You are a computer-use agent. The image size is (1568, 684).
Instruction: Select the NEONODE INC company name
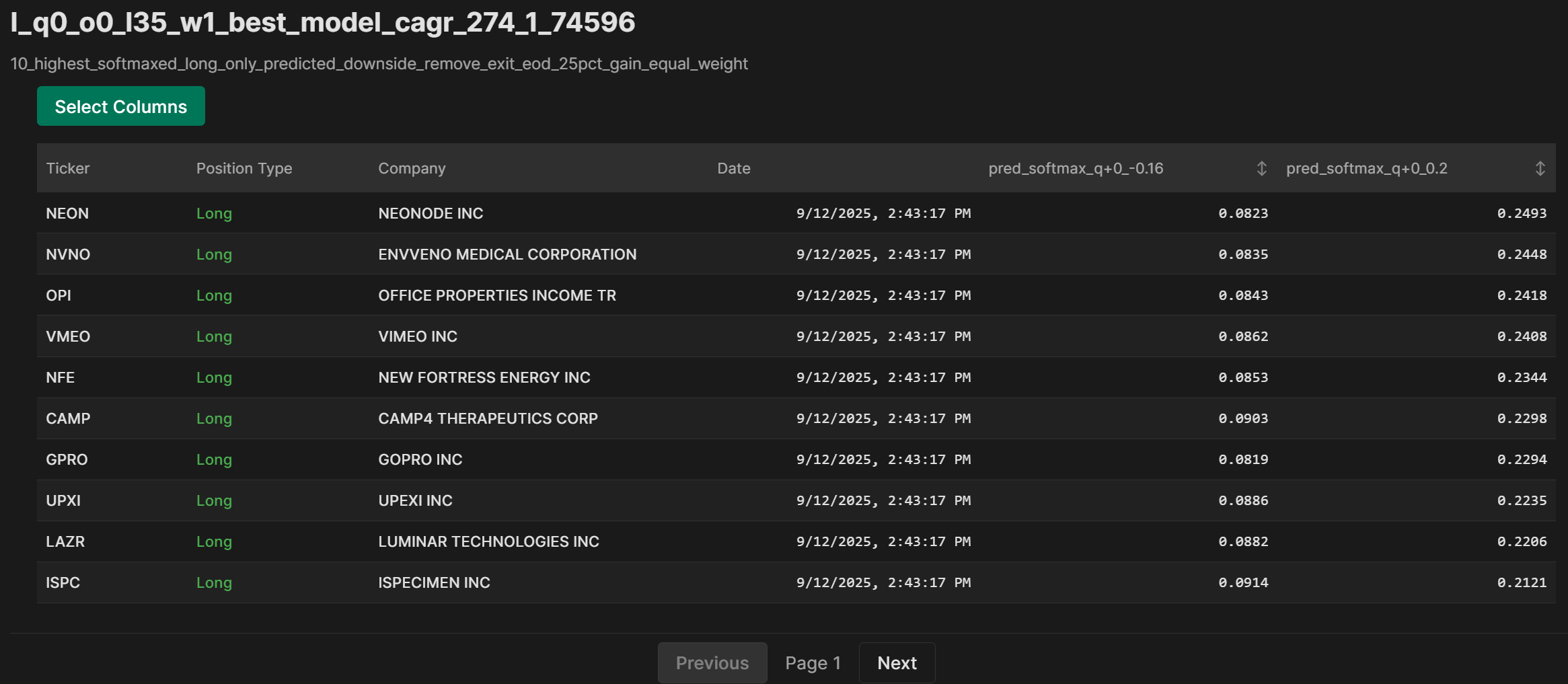pyautogui.click(x=431, y=213)
